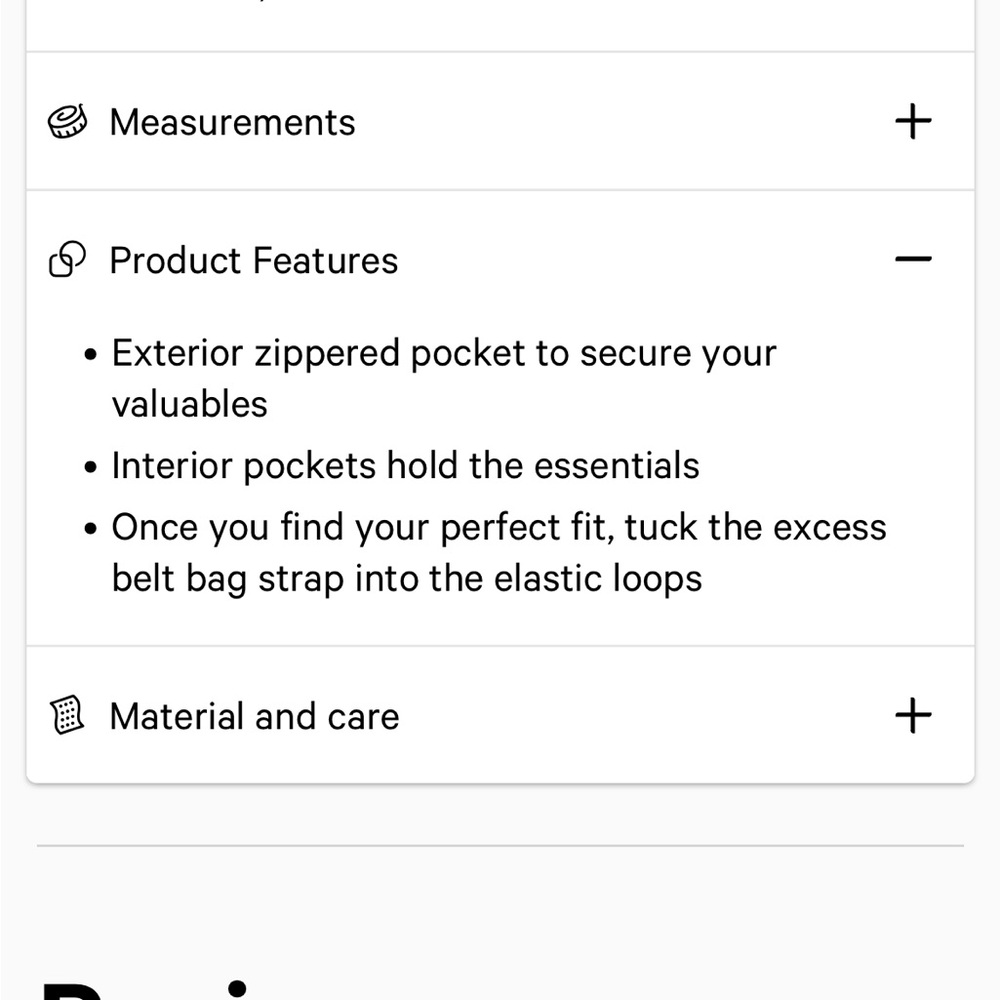The width and height of the screenshot is (1000, 1000).
Task: Click the care sheet icon beside Material and care
Action: (67, 716)
